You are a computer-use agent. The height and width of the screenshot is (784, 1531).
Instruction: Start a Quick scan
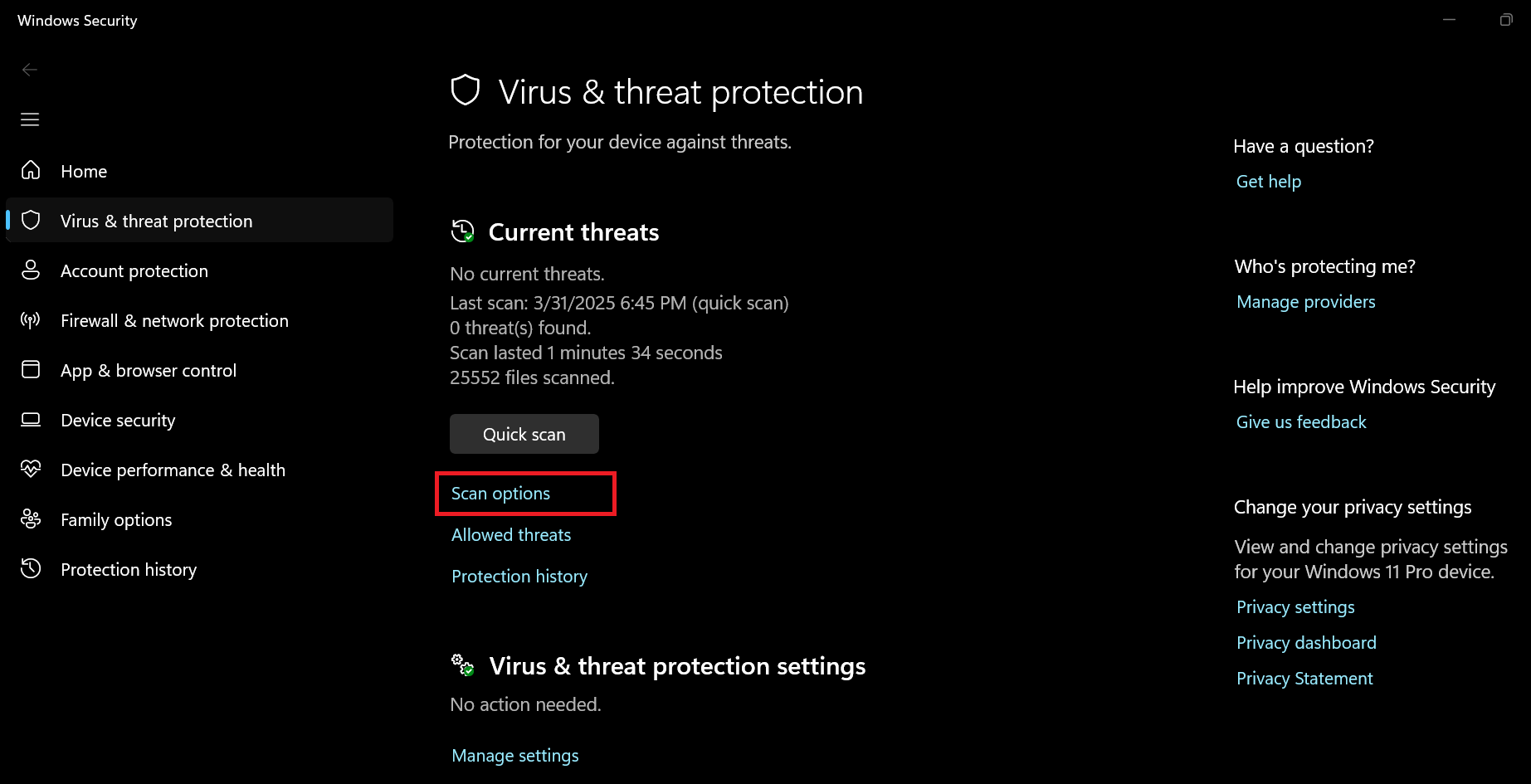click(x=524, y=434)
